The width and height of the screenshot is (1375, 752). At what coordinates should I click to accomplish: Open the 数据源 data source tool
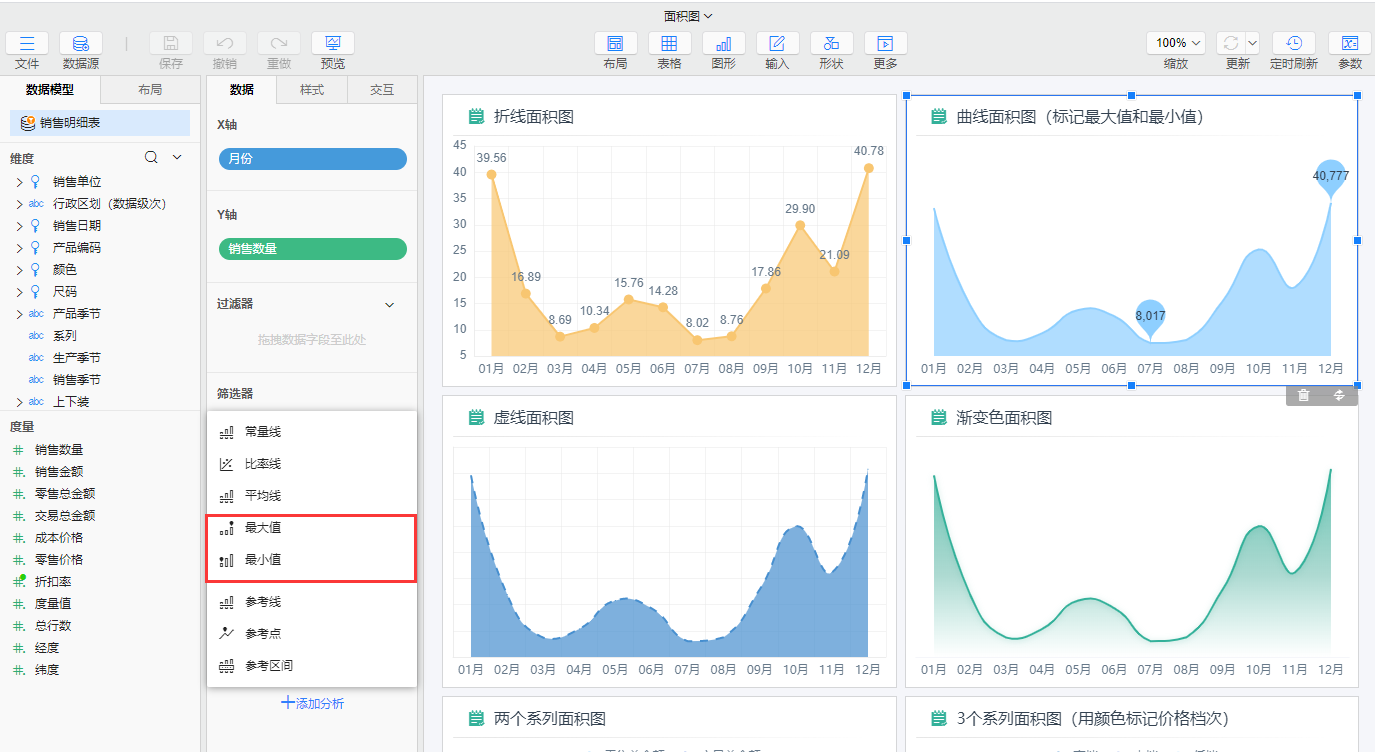[x=81, y=43]
